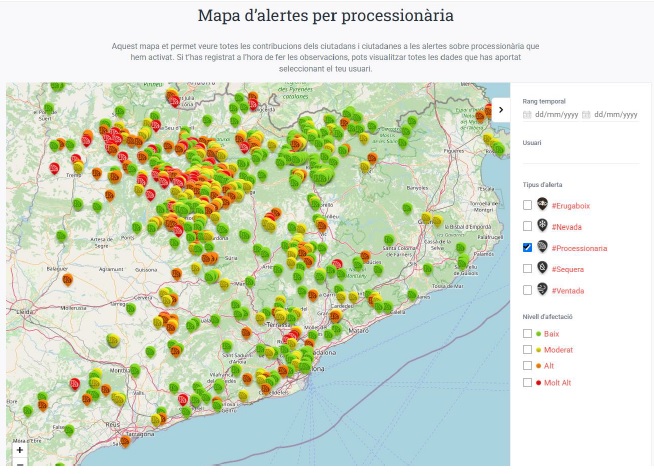Open the start date picker
This screenshot has height=474, width=654.
tap(551, 115)
